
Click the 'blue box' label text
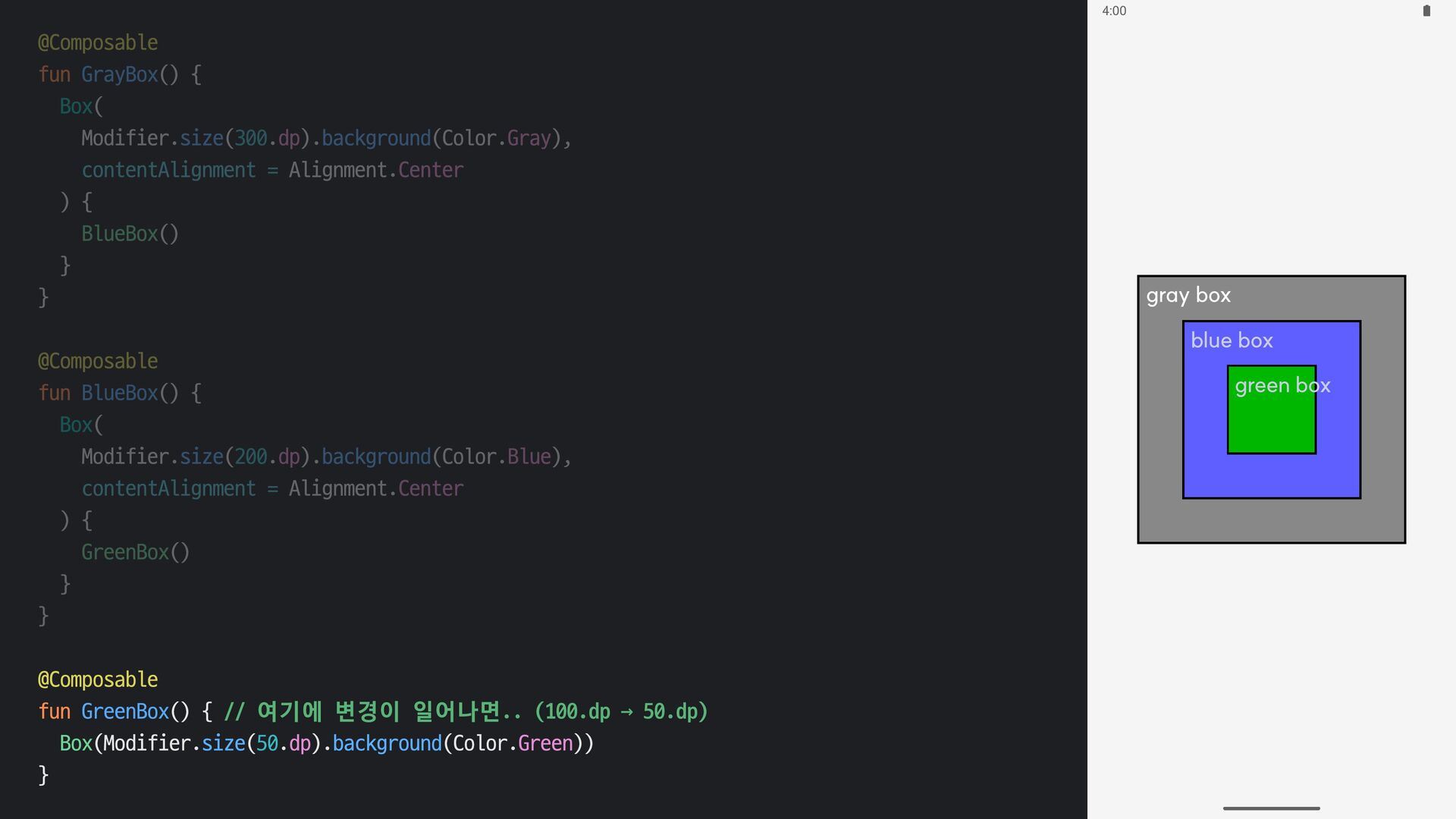pos(1232,340)
